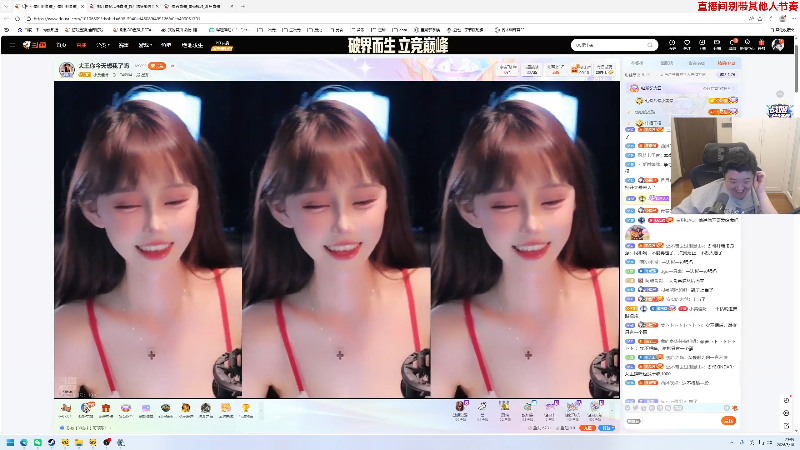
Task: Click the Douyu logo in the black navigation bar
Action: point(35,45)
